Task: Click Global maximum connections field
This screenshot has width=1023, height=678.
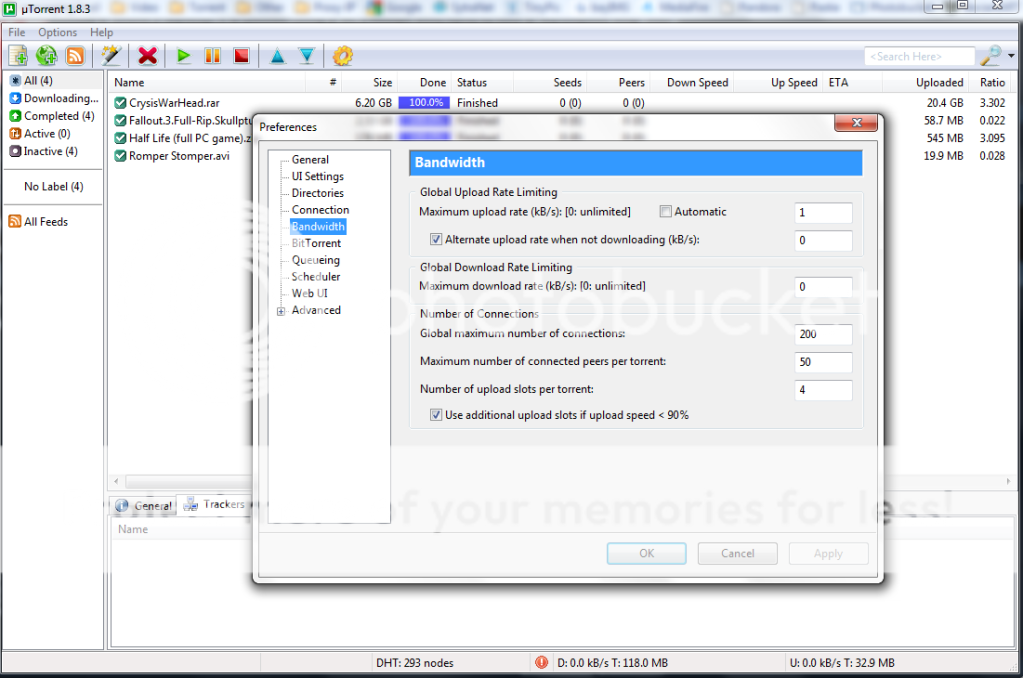Action: (x=823, y=334)
